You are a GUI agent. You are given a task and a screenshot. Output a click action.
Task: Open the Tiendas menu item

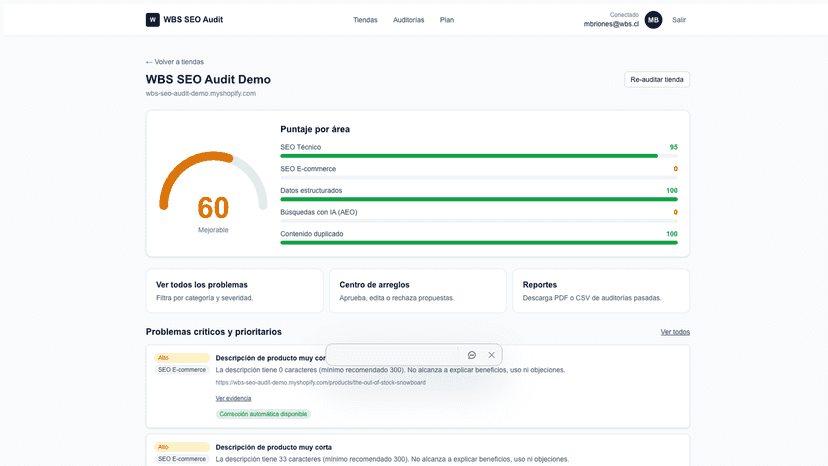tap(365, 20)
